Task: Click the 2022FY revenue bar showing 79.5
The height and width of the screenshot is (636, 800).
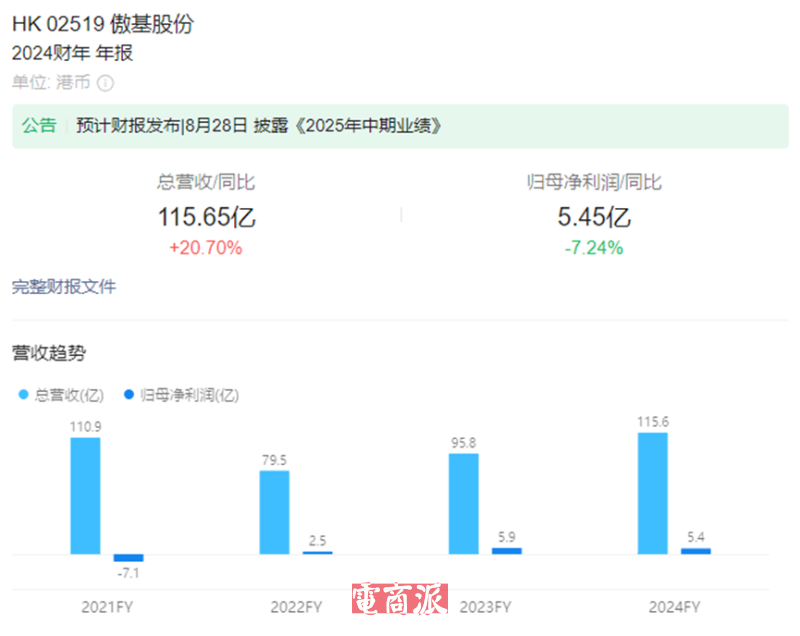Action: click(x=275, y=512)
